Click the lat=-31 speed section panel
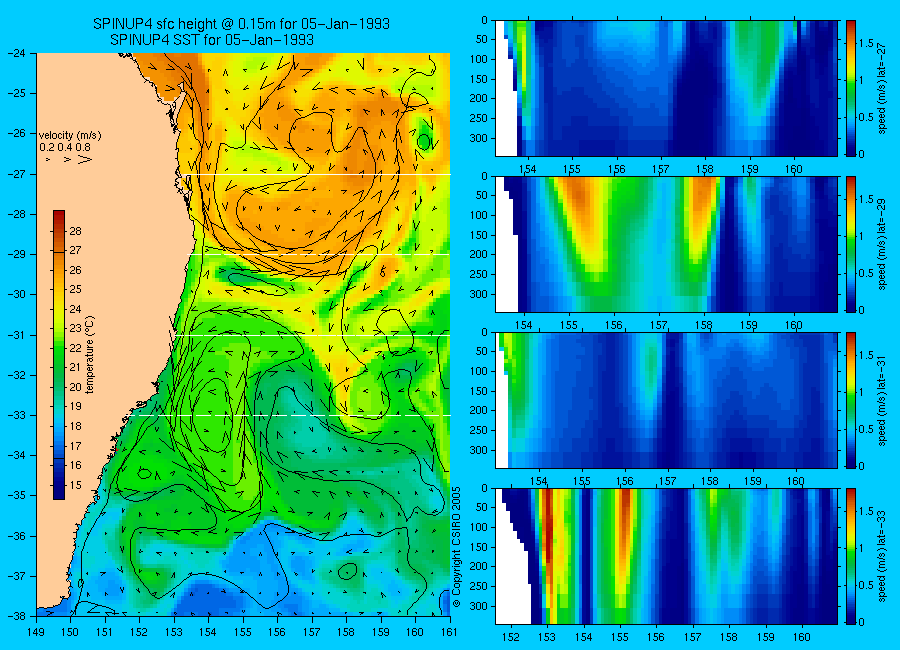The image size is (900, 650). tap(666, 400)
